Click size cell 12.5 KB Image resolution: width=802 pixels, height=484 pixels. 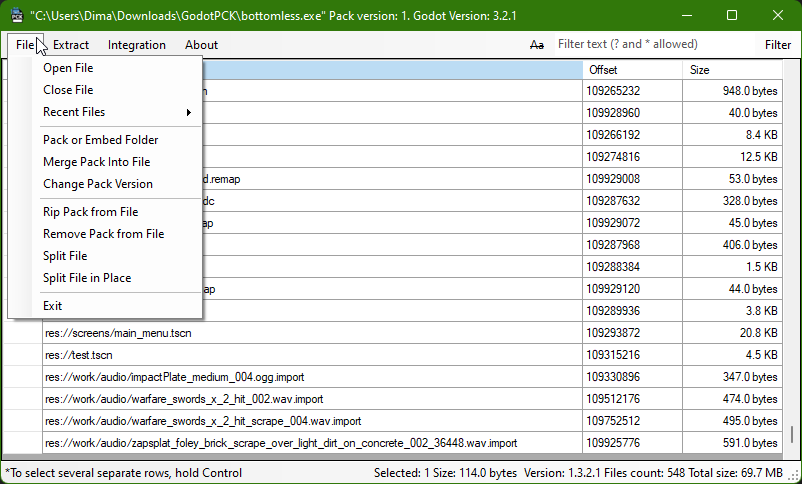pyautogui.click(x=732, y=157)
